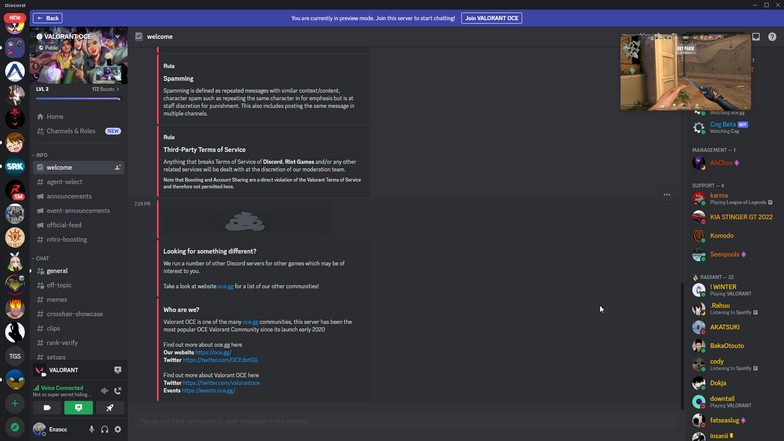Open member AKATSUKI profile

[733, 327]
